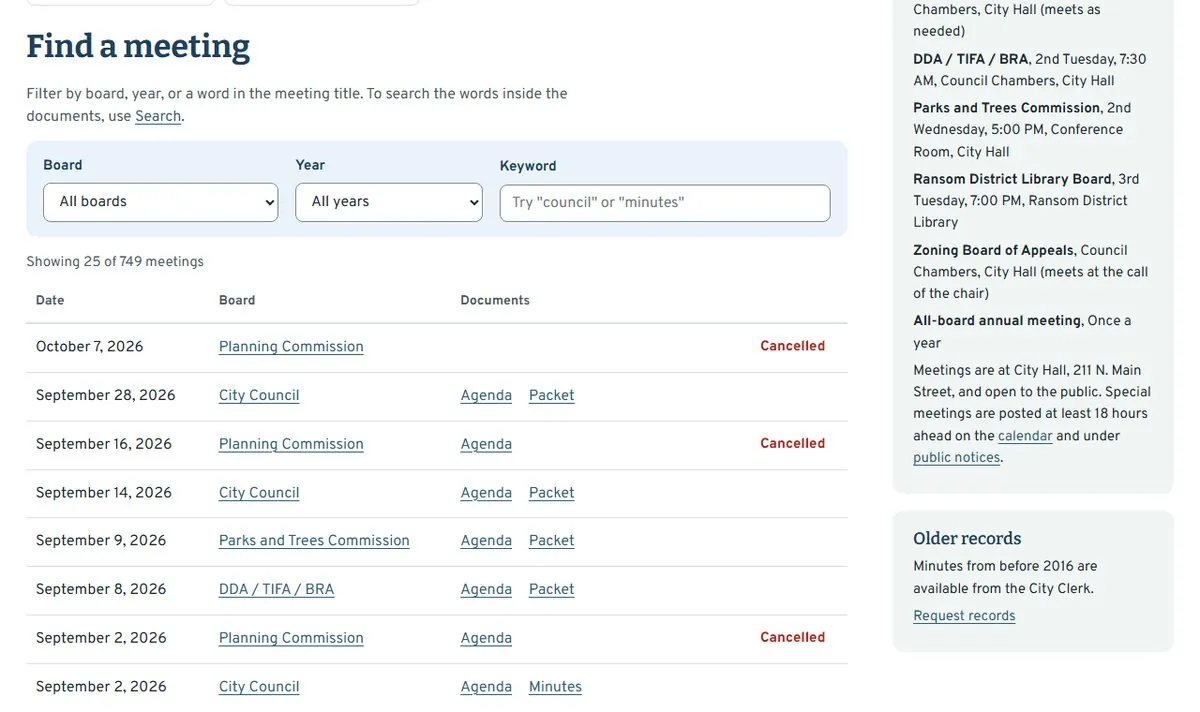Click the 'Showing 25 of 749 meetings' text

(115, 262)
